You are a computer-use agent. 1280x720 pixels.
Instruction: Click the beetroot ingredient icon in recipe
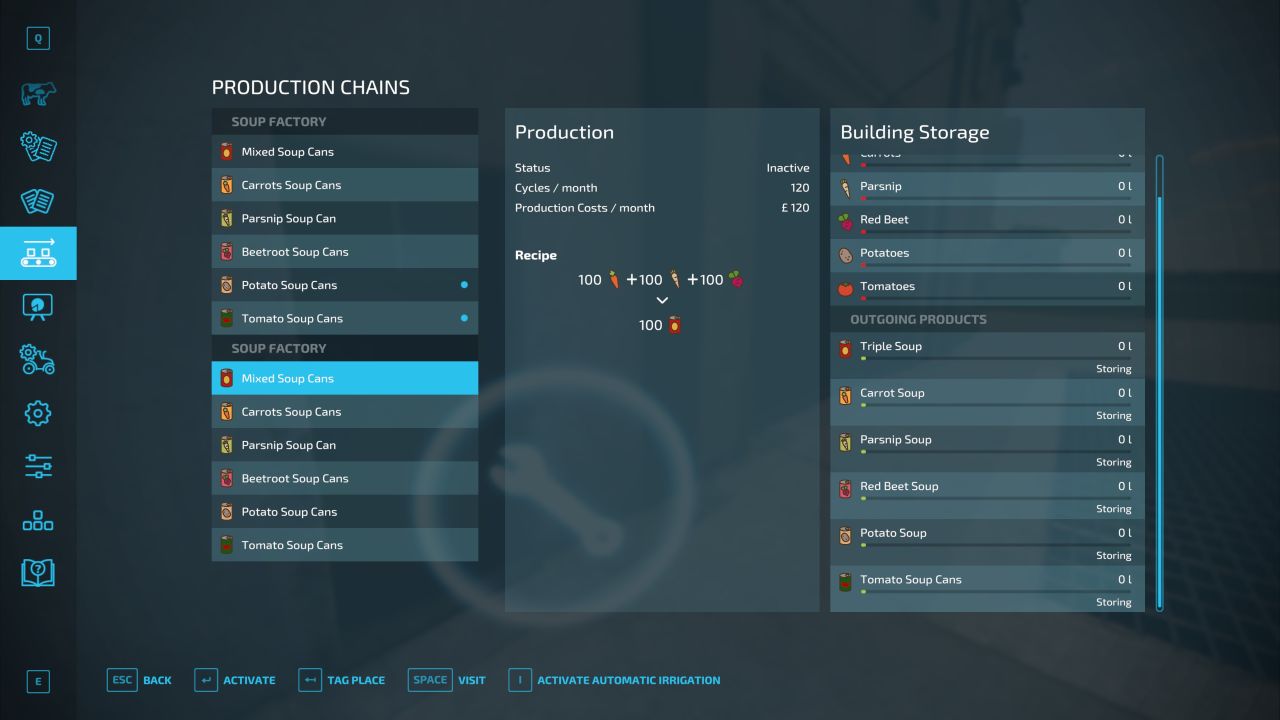[x=736, y=279]
